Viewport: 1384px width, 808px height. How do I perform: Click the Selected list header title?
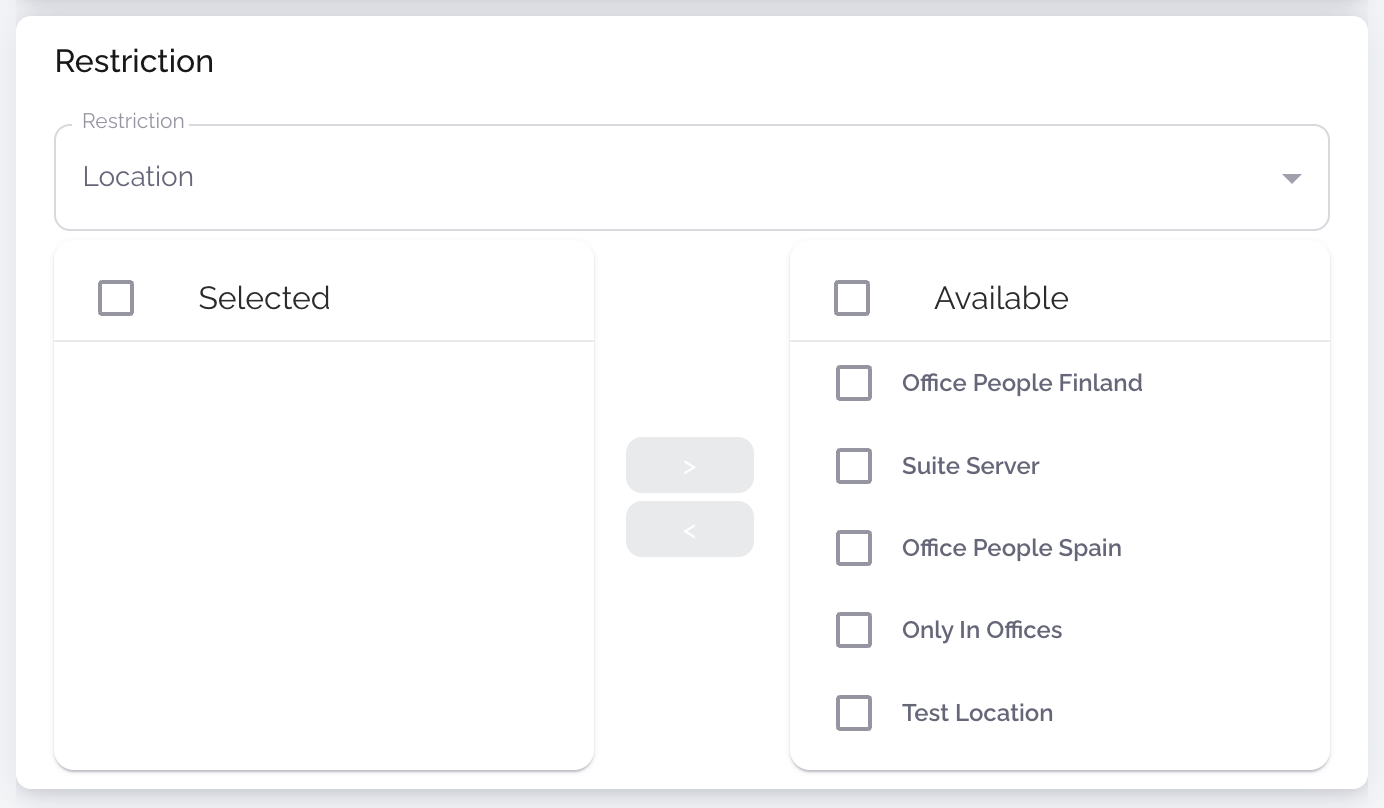coord(264,298)
